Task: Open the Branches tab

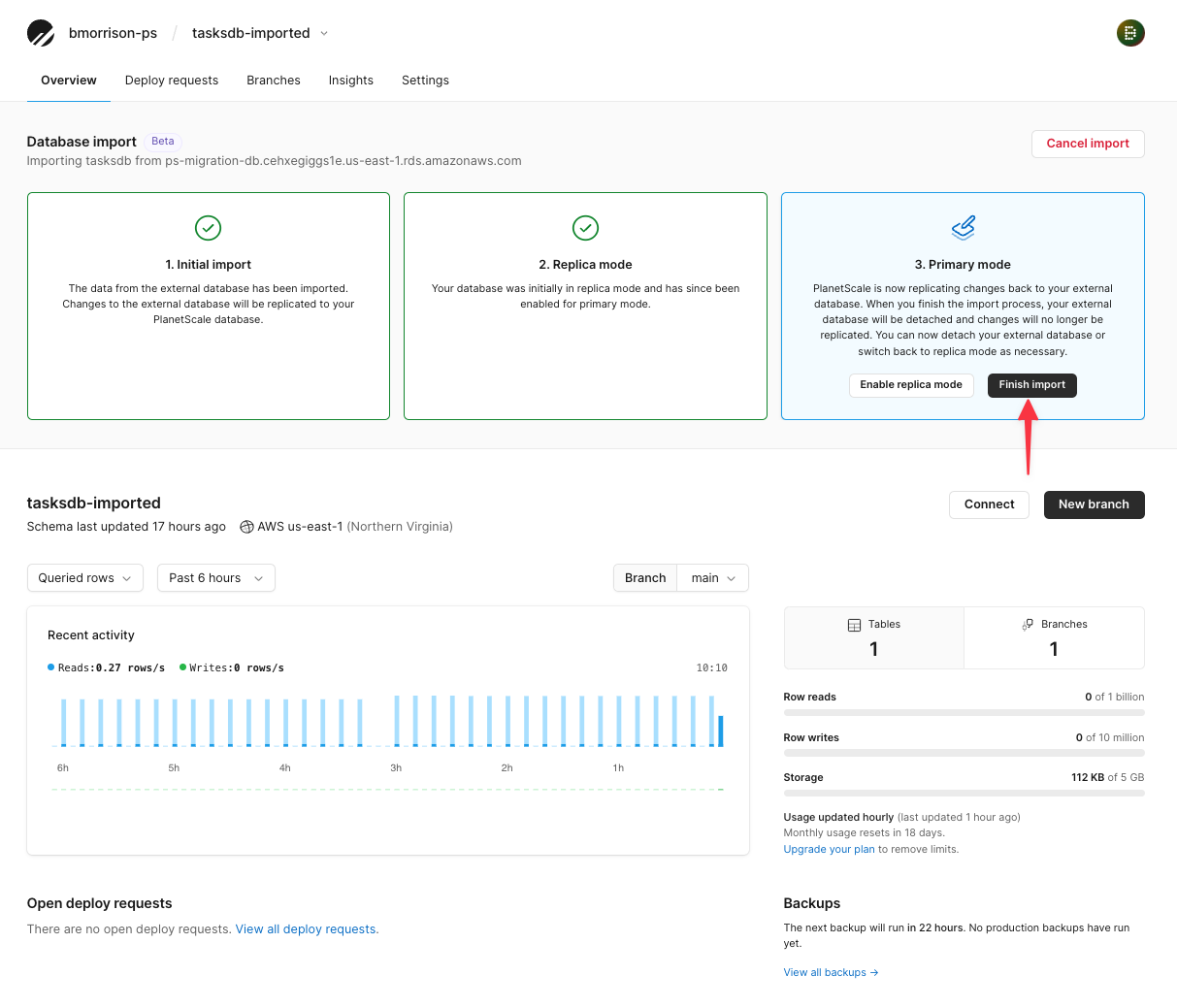Action: [274, 81]
